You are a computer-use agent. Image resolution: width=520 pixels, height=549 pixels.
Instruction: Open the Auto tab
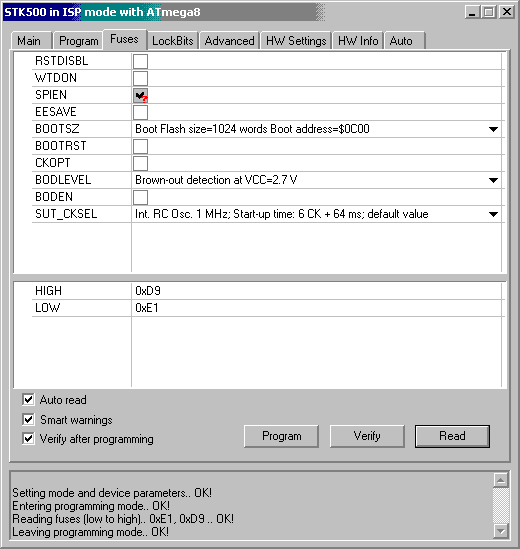point(404,41)
